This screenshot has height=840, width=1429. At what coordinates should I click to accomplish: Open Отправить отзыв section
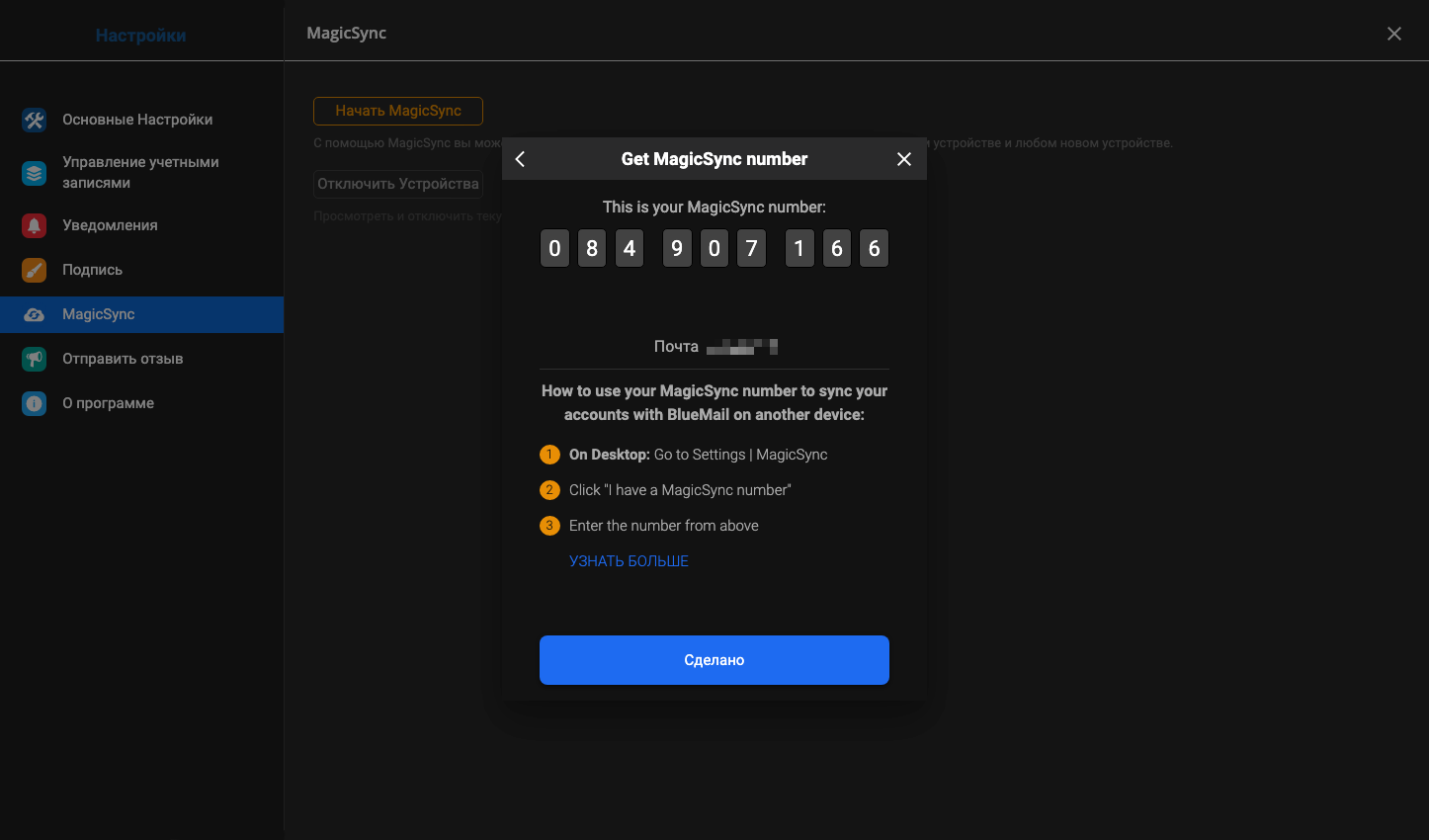click(142, 359)
